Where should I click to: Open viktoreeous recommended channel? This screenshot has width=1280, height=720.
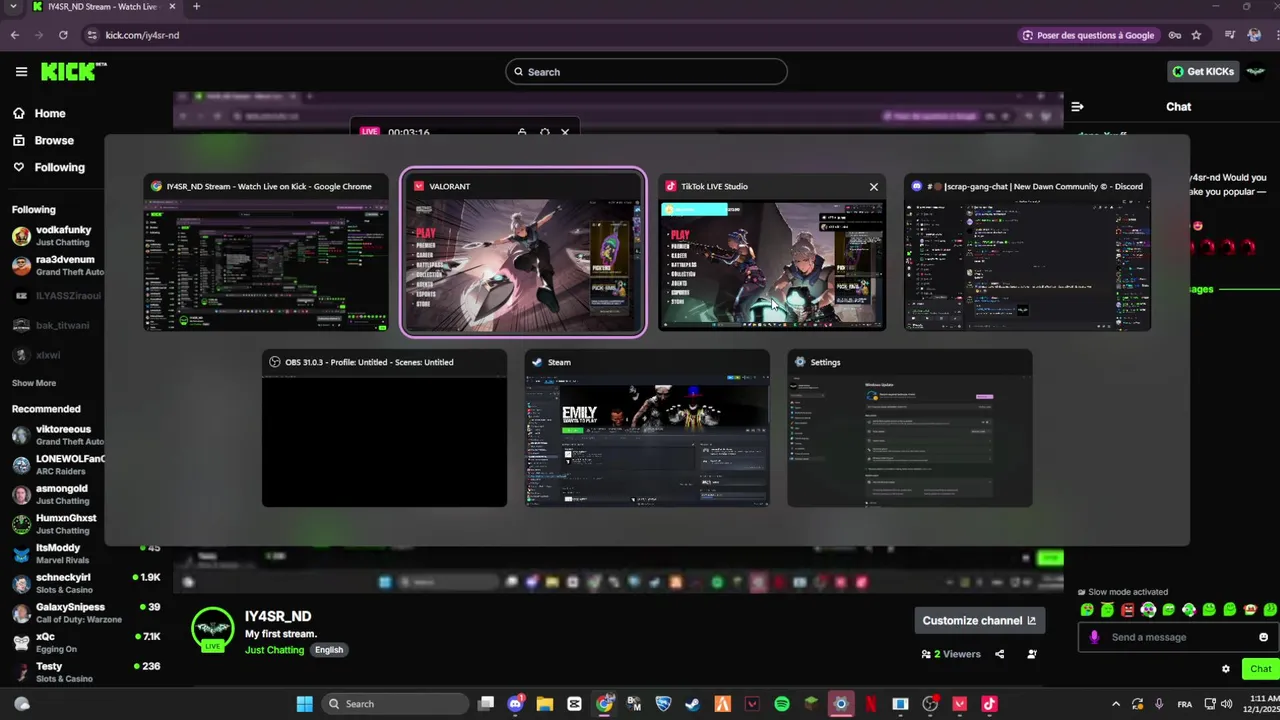tap(58, 435)
